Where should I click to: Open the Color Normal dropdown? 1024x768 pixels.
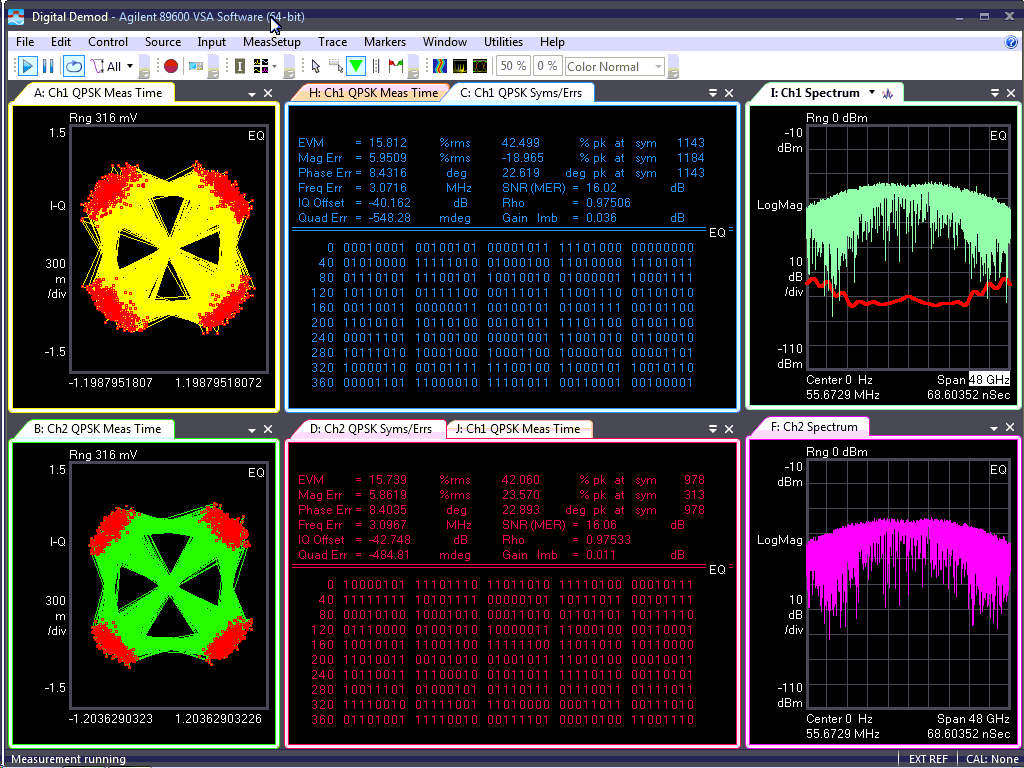point(657,66)
